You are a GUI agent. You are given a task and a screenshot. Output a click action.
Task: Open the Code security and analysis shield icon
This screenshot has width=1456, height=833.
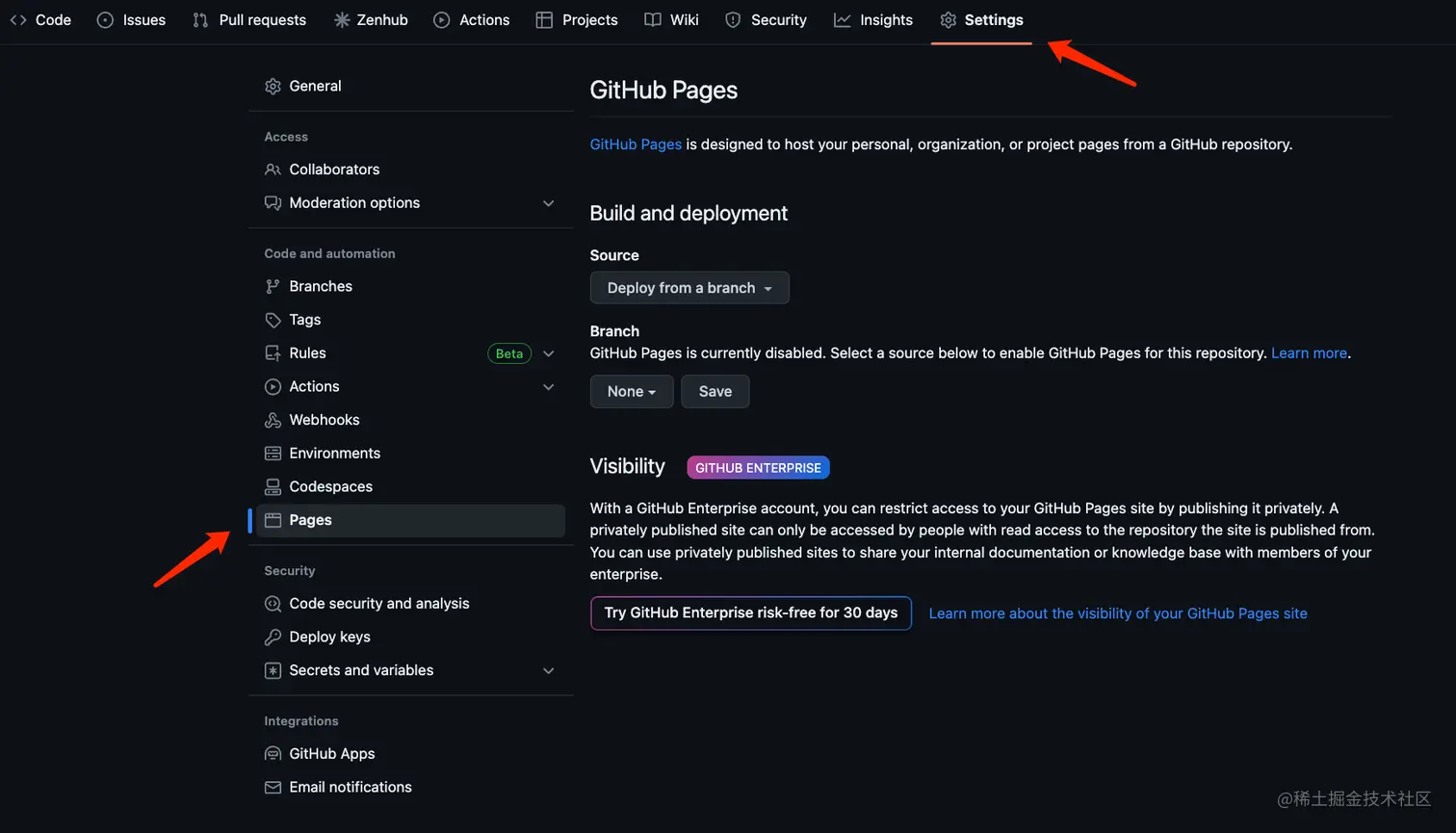pos(273,603)
